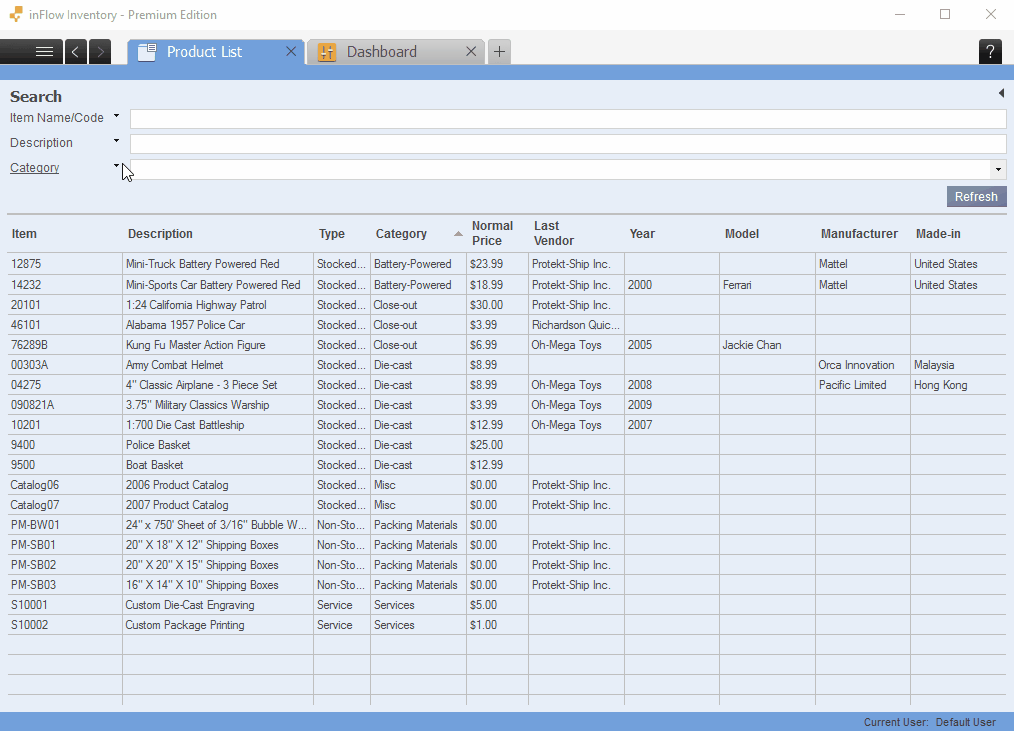Image resolution: width=1014 pixels, height=731 pixels.
Task: Expand the Item Name/Code filter dropdown
Action: click(116, 117)
